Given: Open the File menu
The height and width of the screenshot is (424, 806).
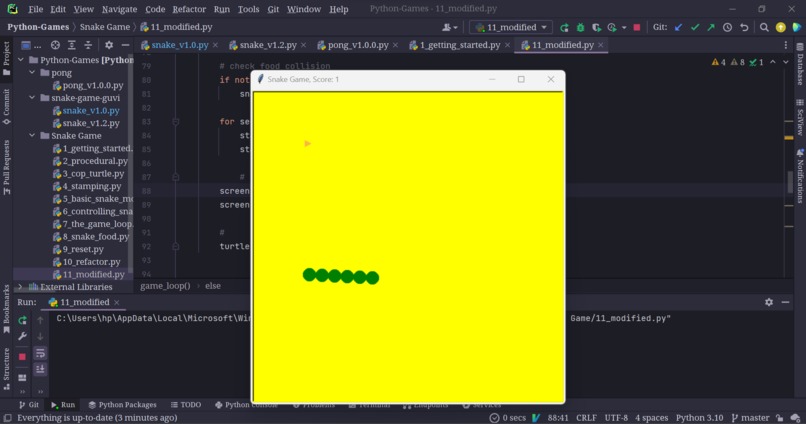Looking at the screenshot, I should pos(35,9).
